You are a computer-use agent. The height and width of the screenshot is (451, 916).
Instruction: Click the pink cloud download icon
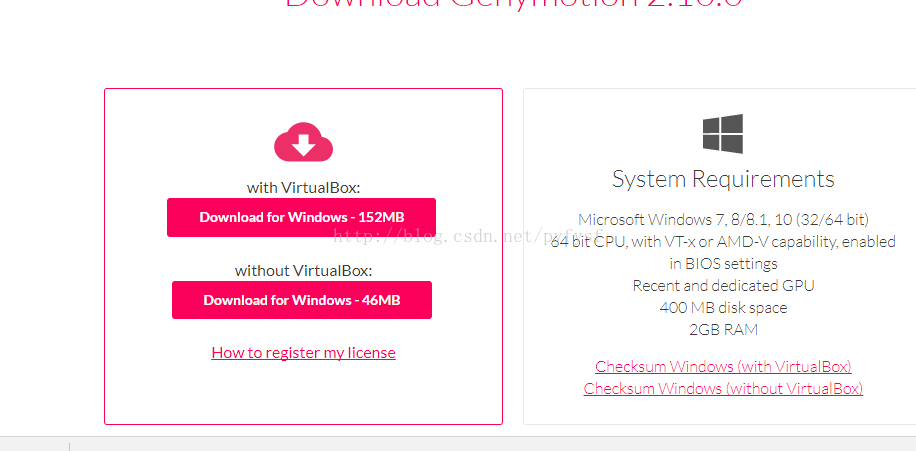pyautogui.click(x=303, y=142)
